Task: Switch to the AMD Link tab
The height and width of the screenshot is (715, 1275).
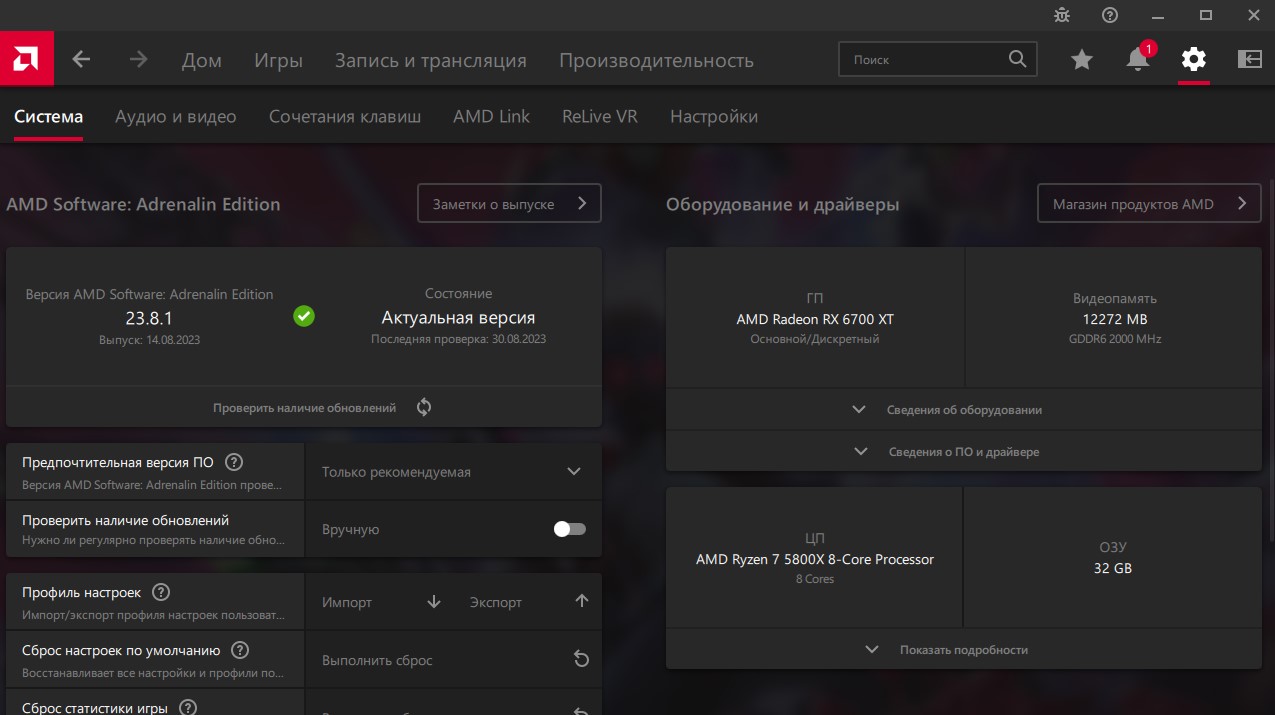Action: pyautogui.click(x=491, y=116)
